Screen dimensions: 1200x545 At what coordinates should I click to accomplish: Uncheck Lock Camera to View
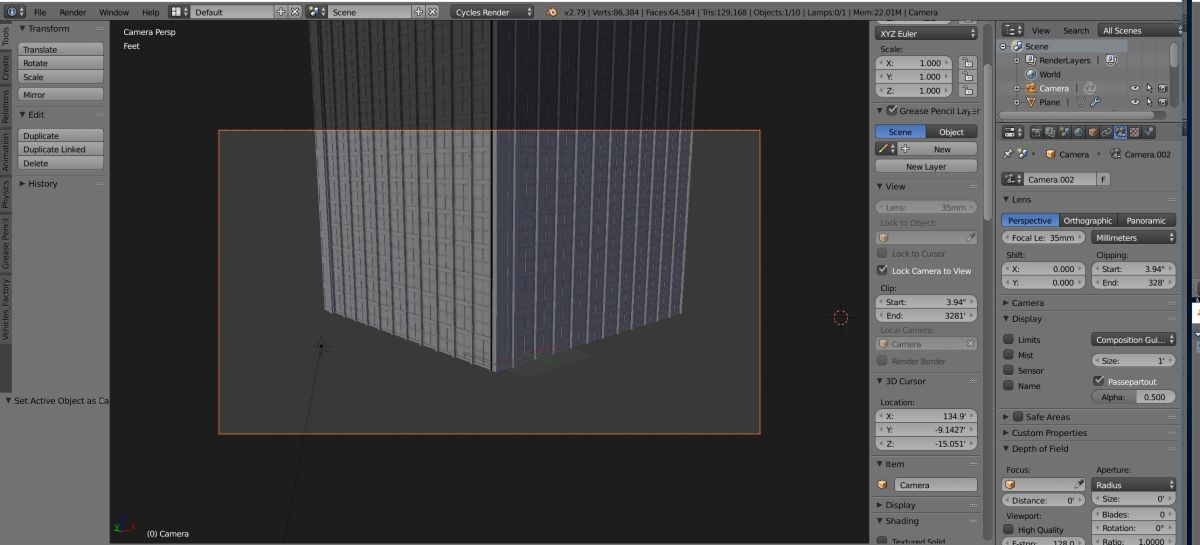tap(882, 270)
